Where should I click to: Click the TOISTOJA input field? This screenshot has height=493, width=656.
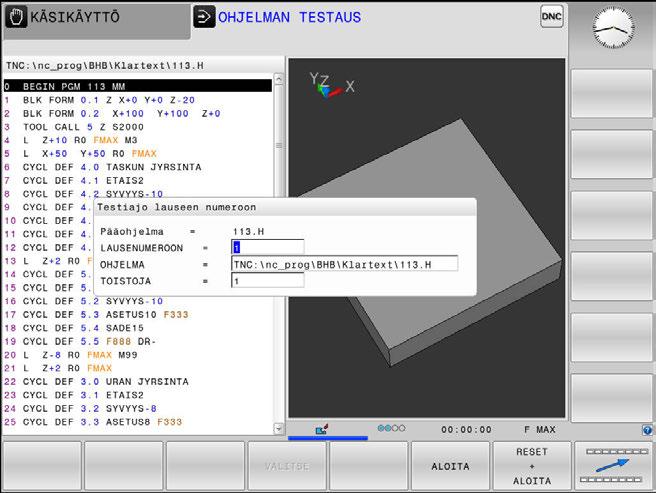pyautogui.click(x=268, y=281)
